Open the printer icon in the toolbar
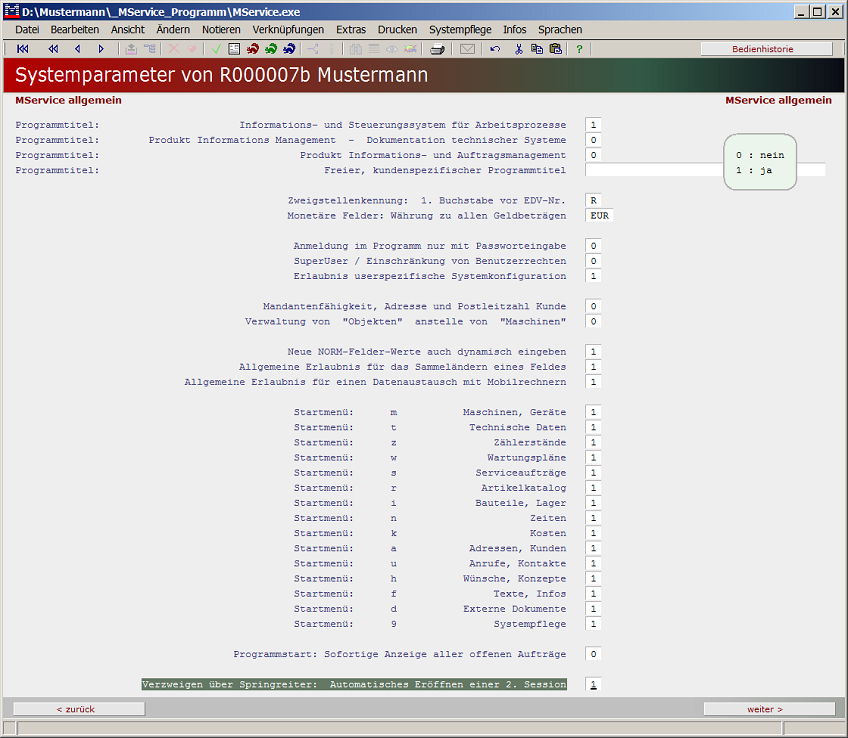The image size is (848, 738). click(436, 47)
